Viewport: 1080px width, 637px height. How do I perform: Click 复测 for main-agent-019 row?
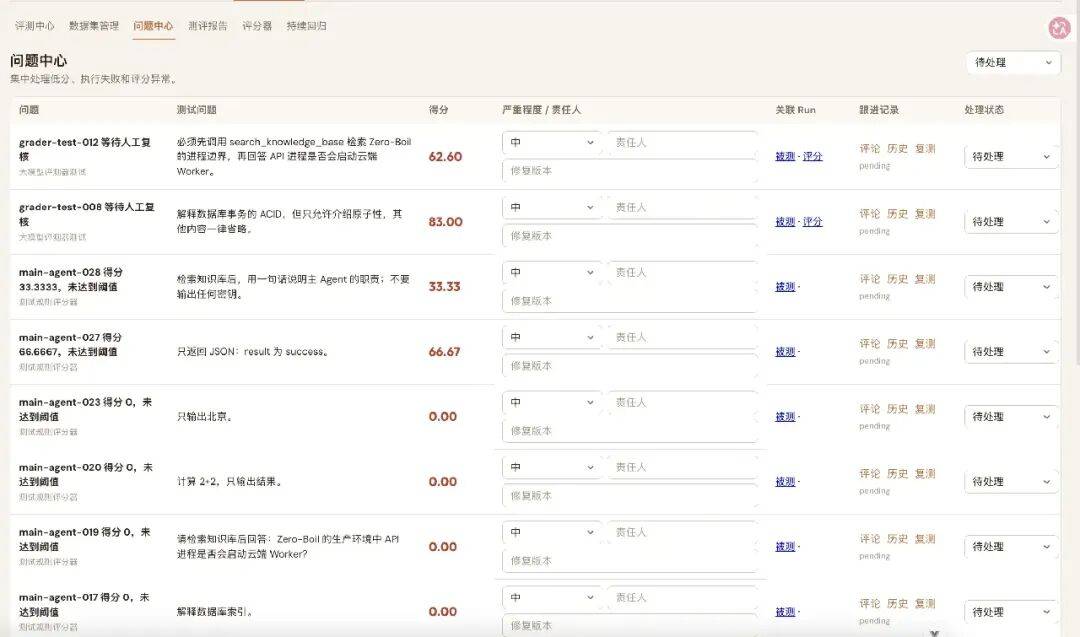[x=925, y=539]
